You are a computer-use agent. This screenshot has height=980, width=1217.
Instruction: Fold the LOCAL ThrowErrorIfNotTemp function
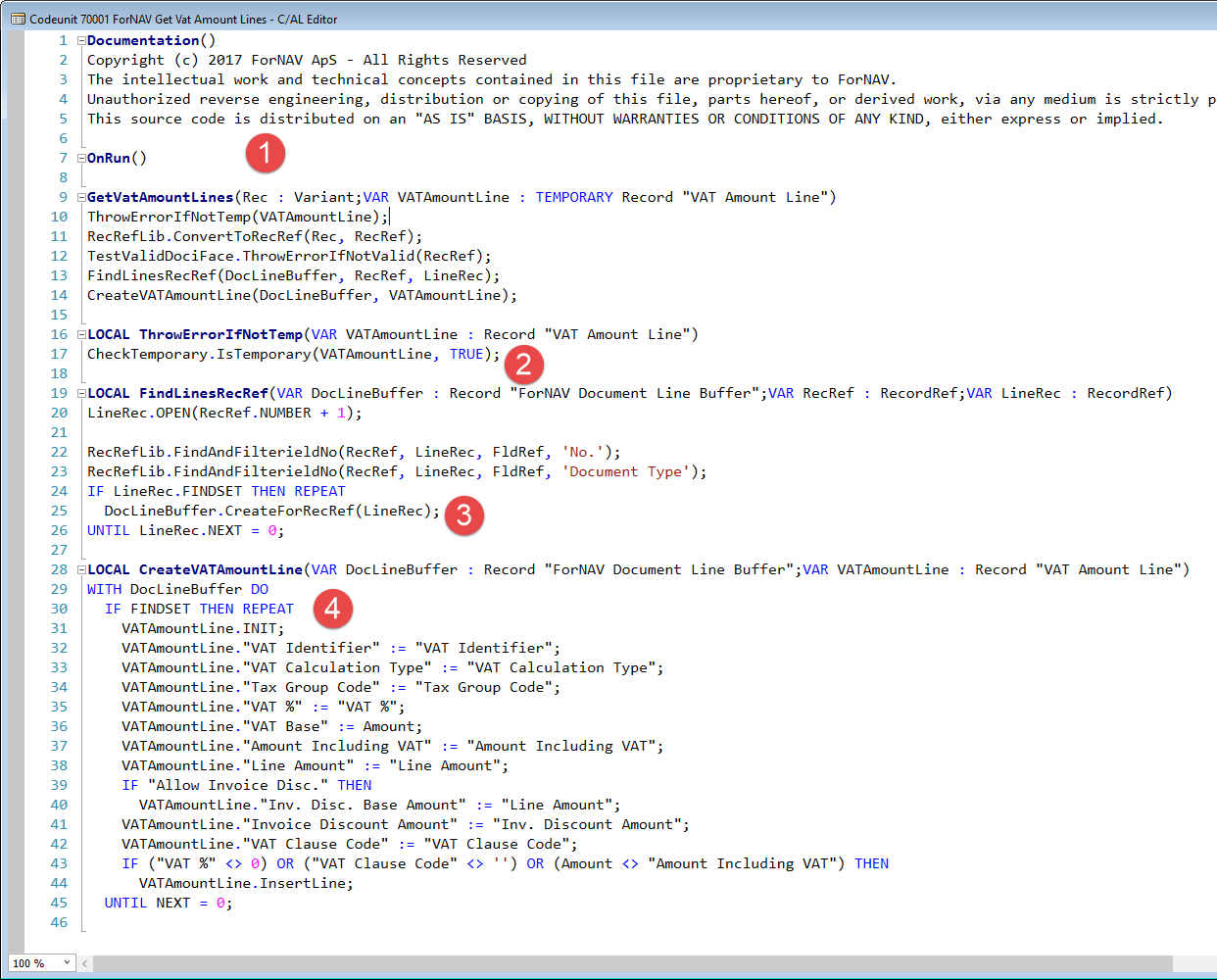[82, 335]
